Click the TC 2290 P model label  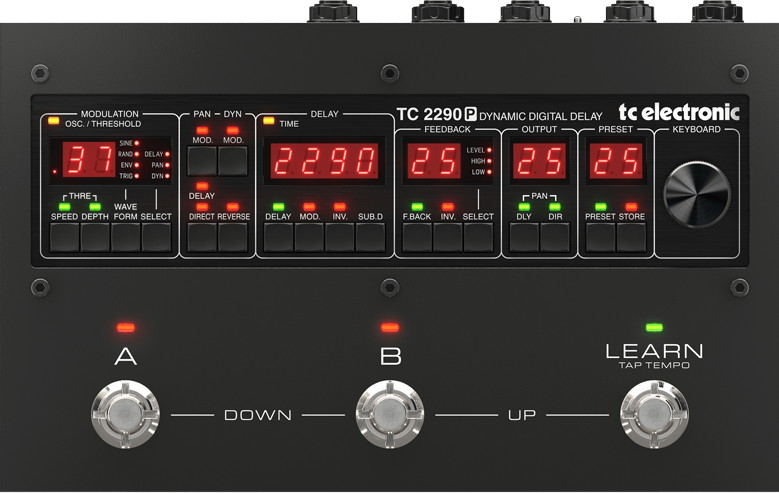coord(437,115)
